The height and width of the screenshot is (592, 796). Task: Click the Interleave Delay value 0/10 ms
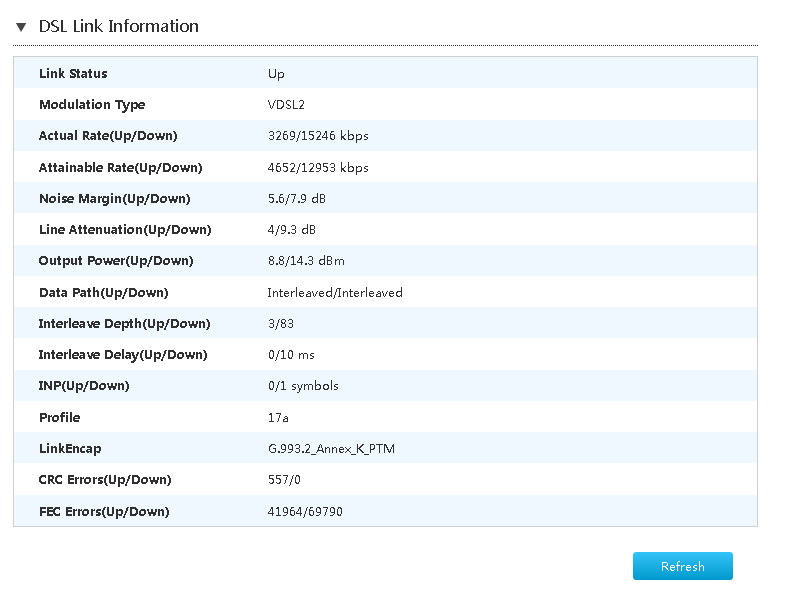pyautogui.click(x=291, y=355)
